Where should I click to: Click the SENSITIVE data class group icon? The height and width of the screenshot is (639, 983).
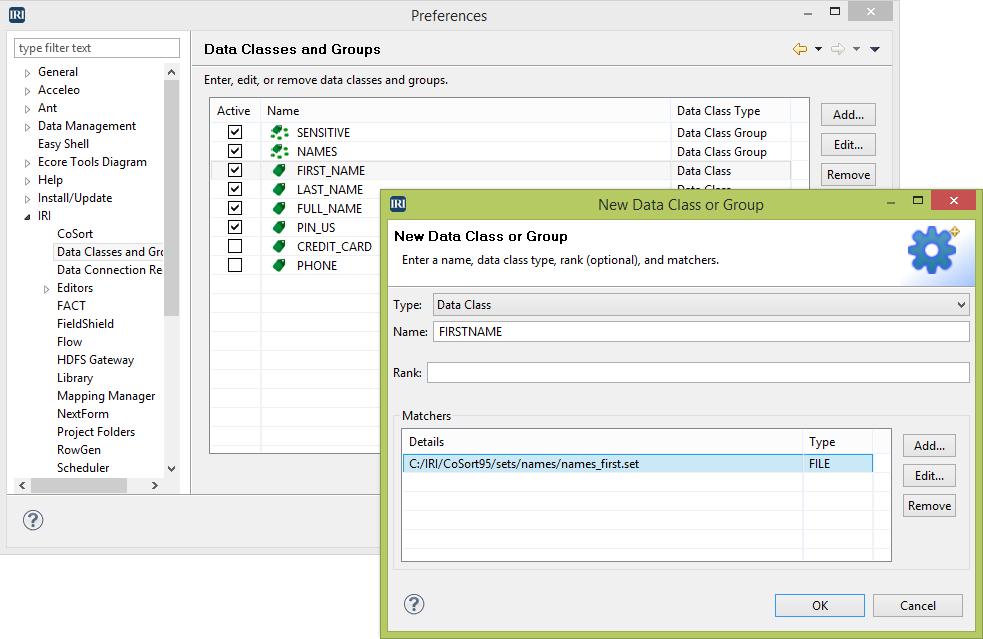(280, 132)
